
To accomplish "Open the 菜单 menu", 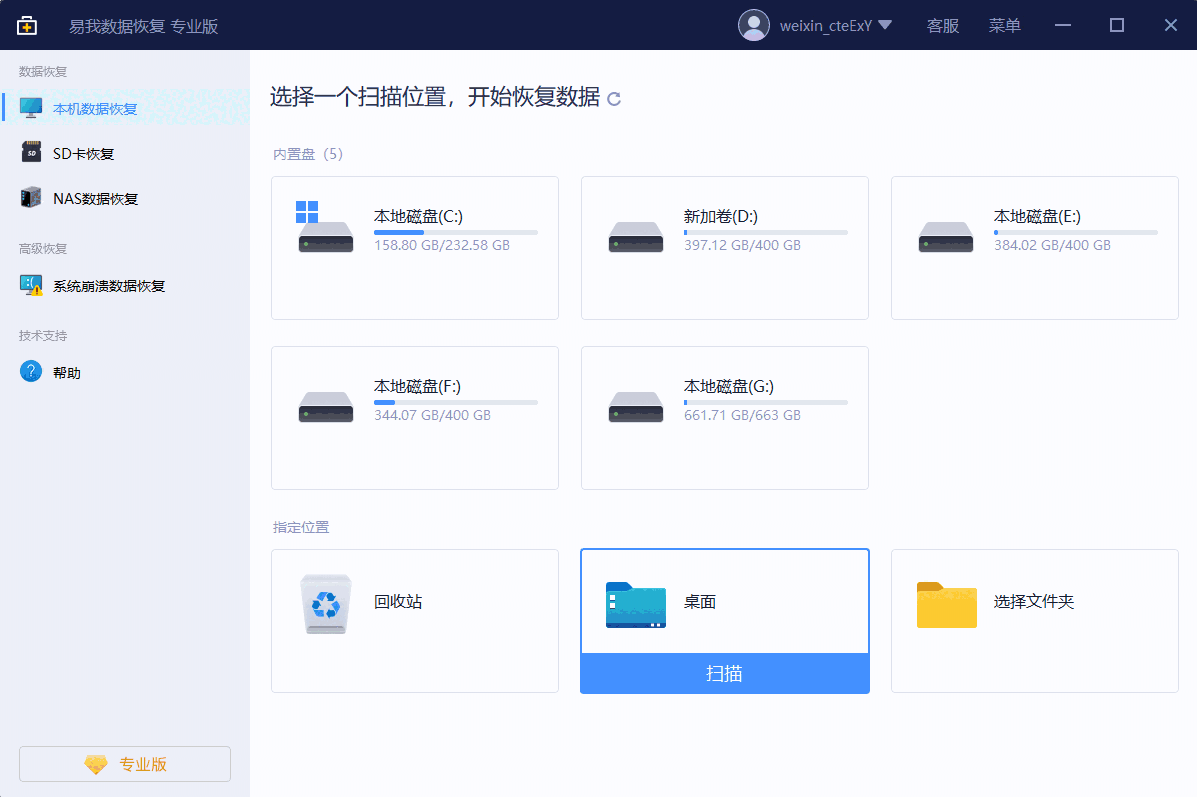I will point(1005,25).
